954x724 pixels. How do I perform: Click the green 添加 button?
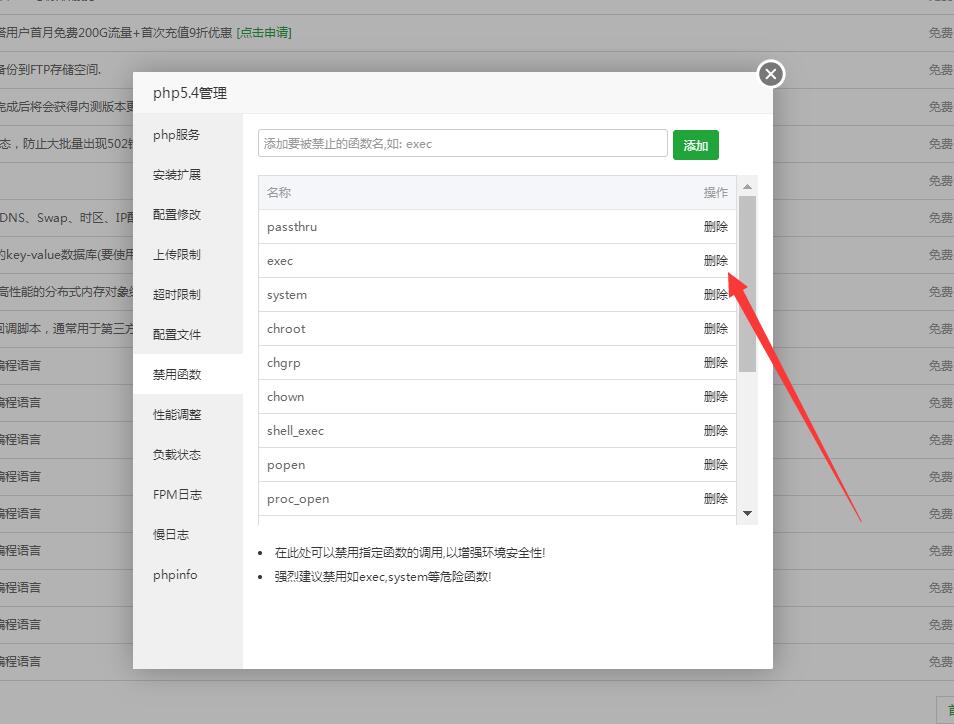[695, 145]
